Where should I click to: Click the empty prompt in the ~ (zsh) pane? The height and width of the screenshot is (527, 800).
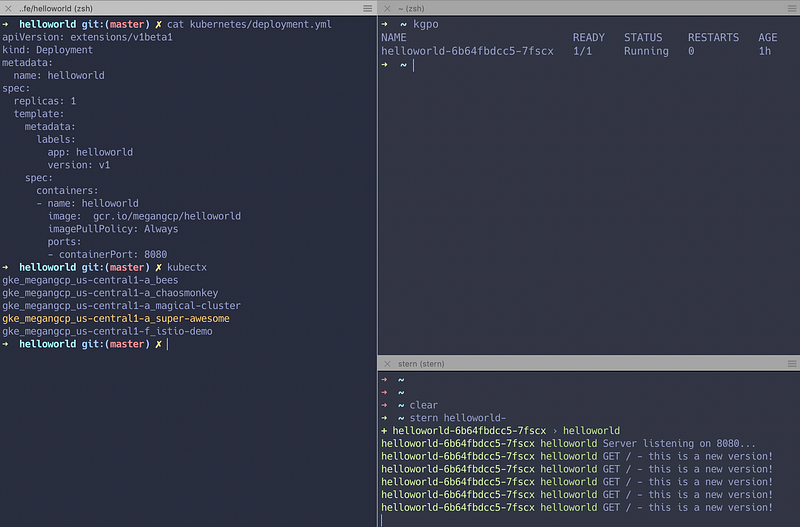pos(398,65)
